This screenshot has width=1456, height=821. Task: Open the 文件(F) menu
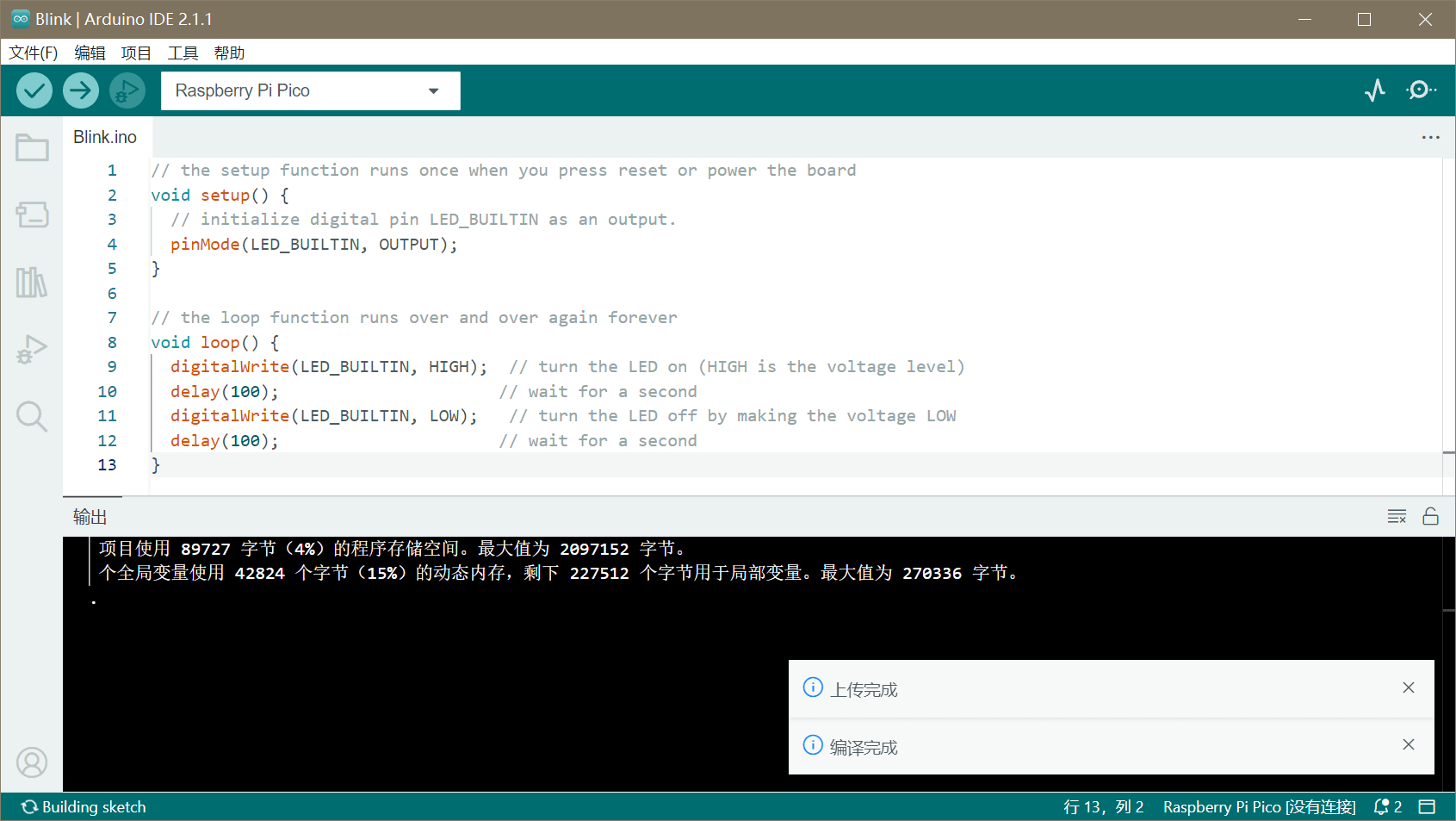point(34,53)
